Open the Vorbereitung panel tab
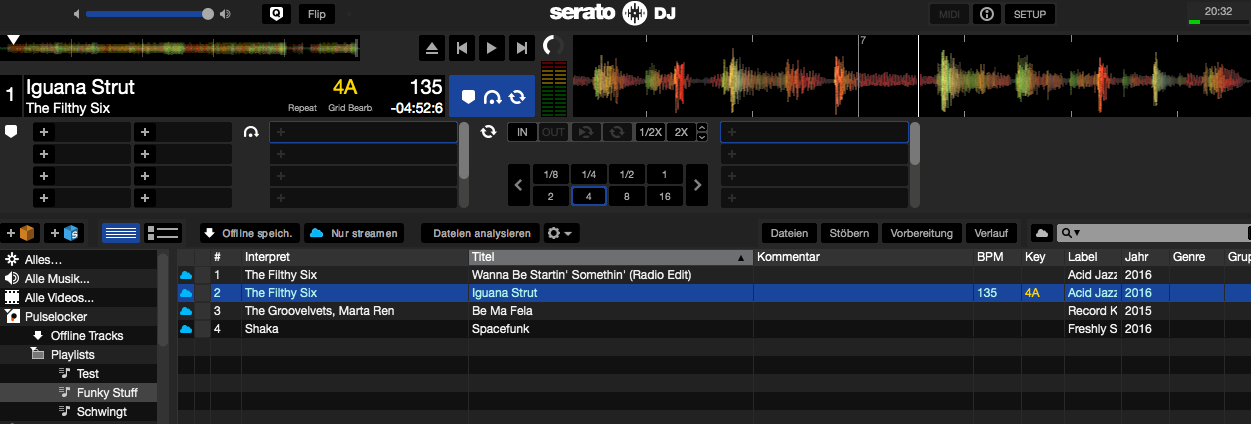 (922, 233)
